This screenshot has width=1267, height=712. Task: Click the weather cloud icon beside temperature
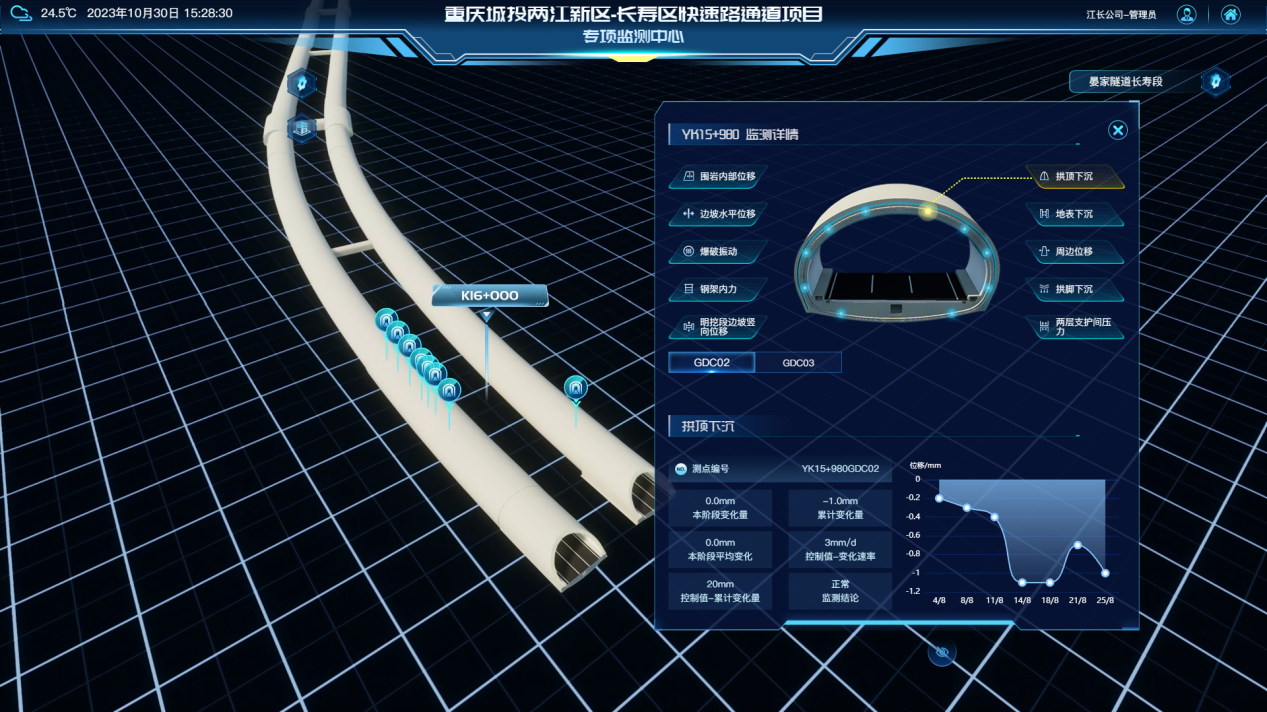(20, 14)
